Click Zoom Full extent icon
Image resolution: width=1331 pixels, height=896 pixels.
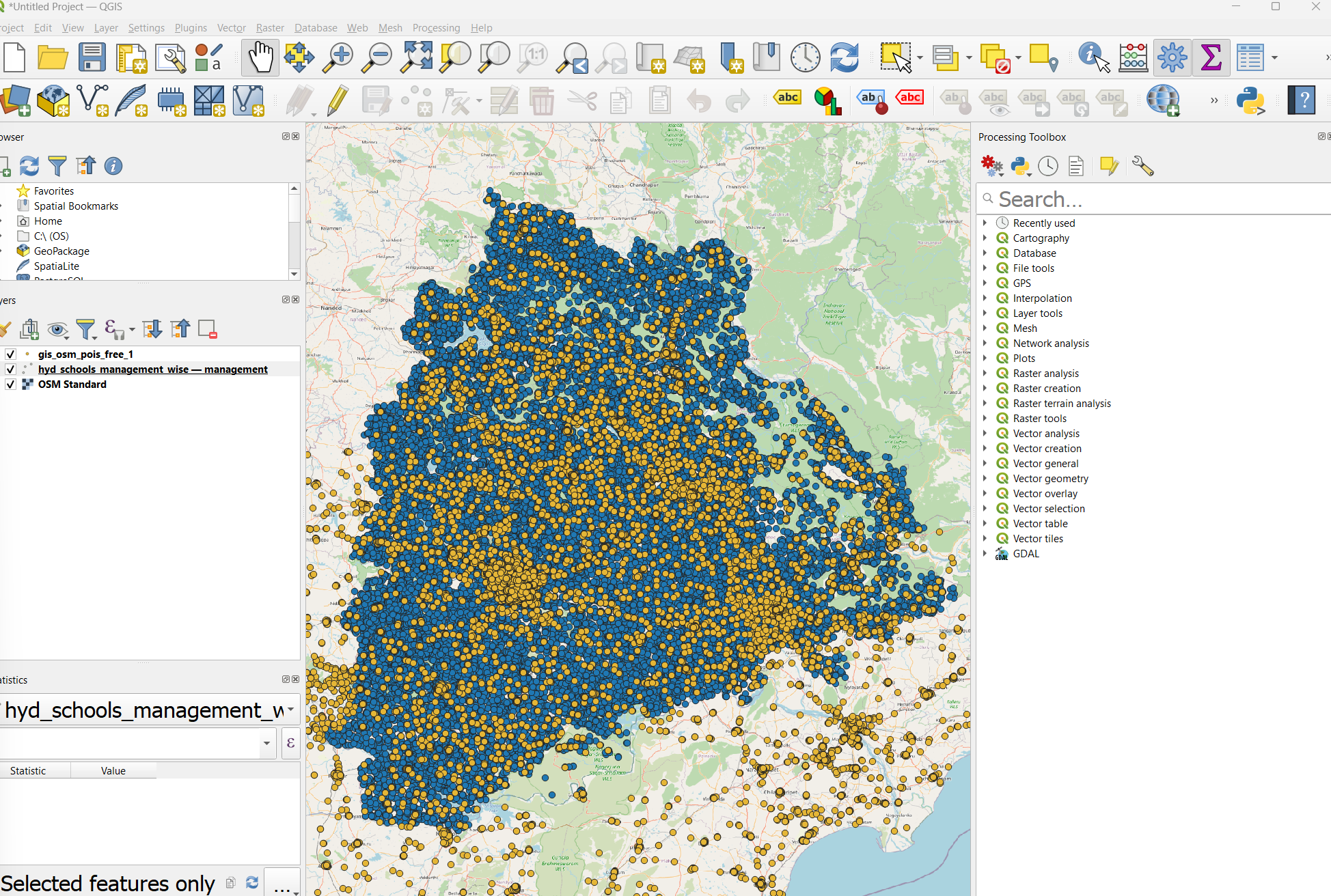tap(416, 57)
